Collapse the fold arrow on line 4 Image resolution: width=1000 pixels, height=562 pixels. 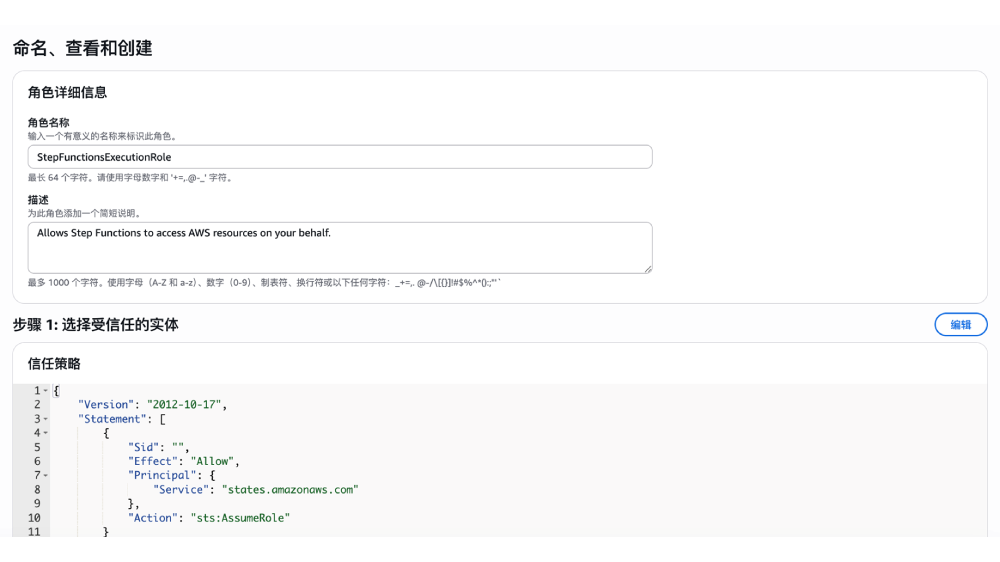pos(46,433)
